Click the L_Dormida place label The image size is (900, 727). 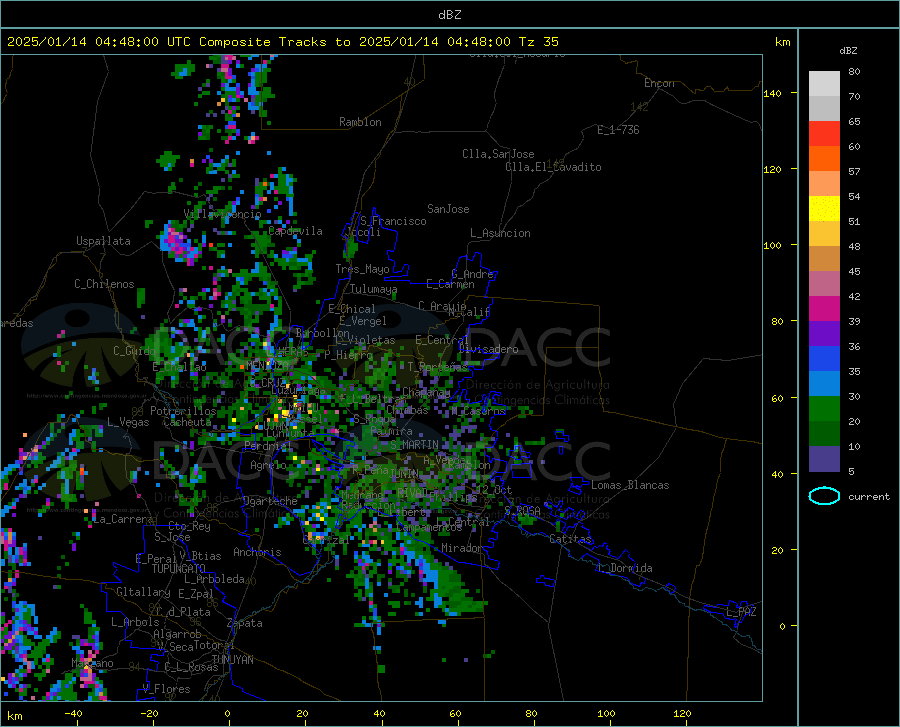tap(624, 568)
